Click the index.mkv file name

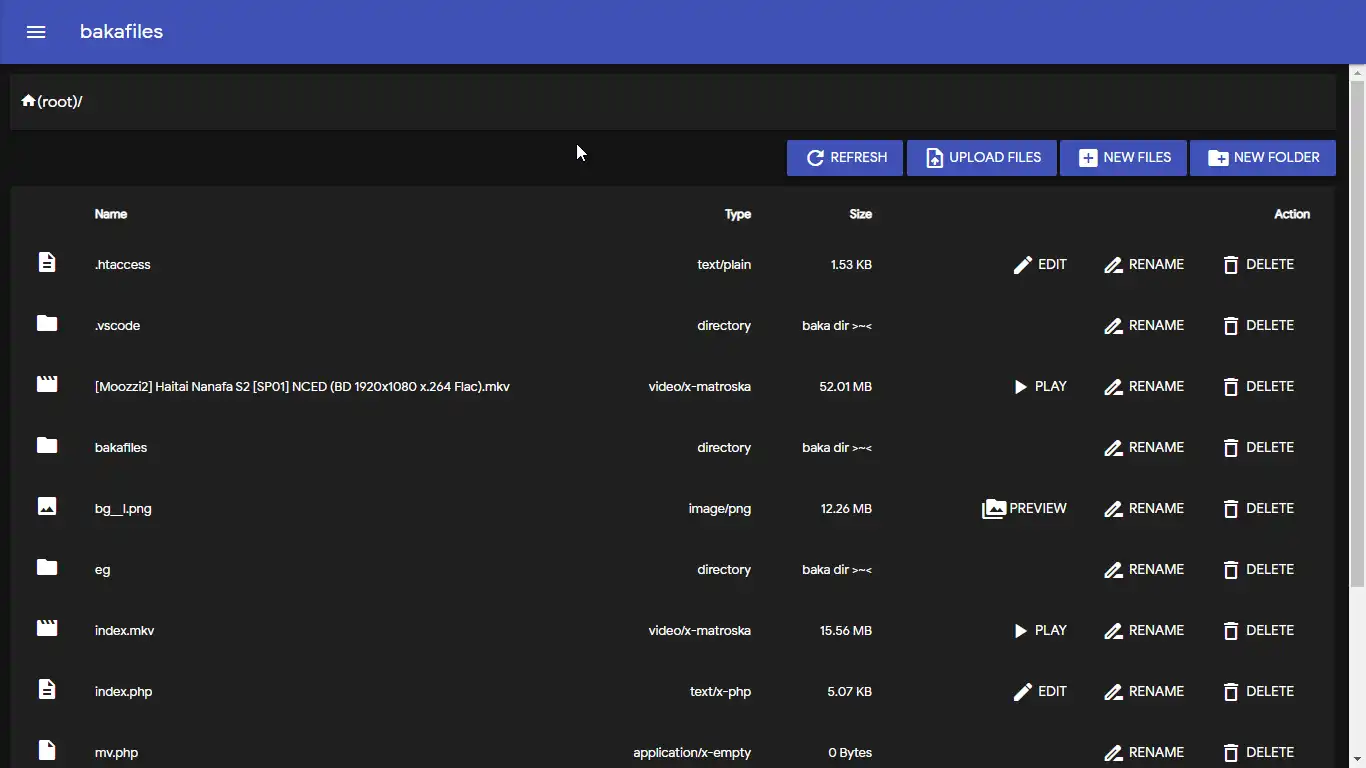124,631
